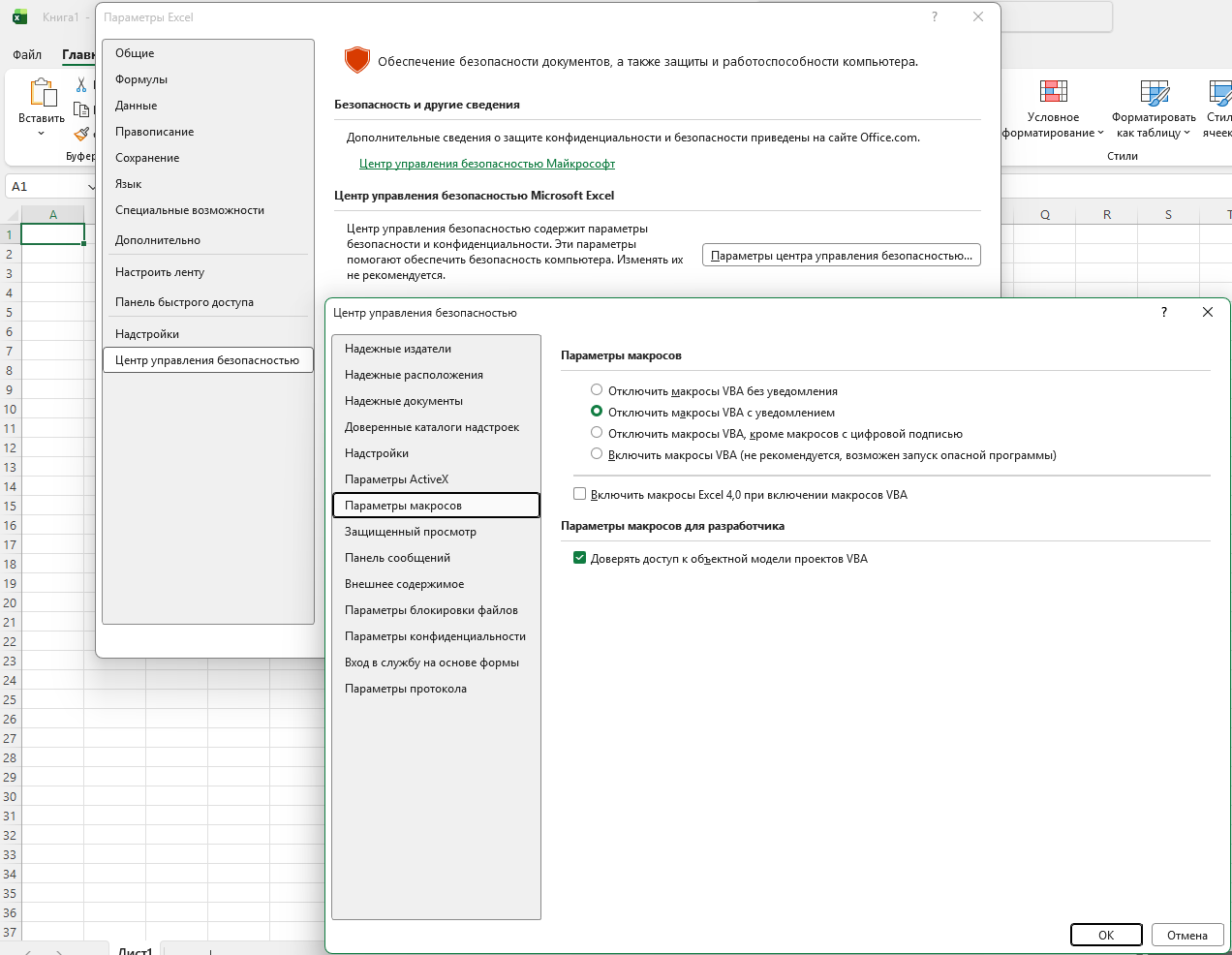
Task: Open Внешнее содержимое section
Action: pos(436,584)
